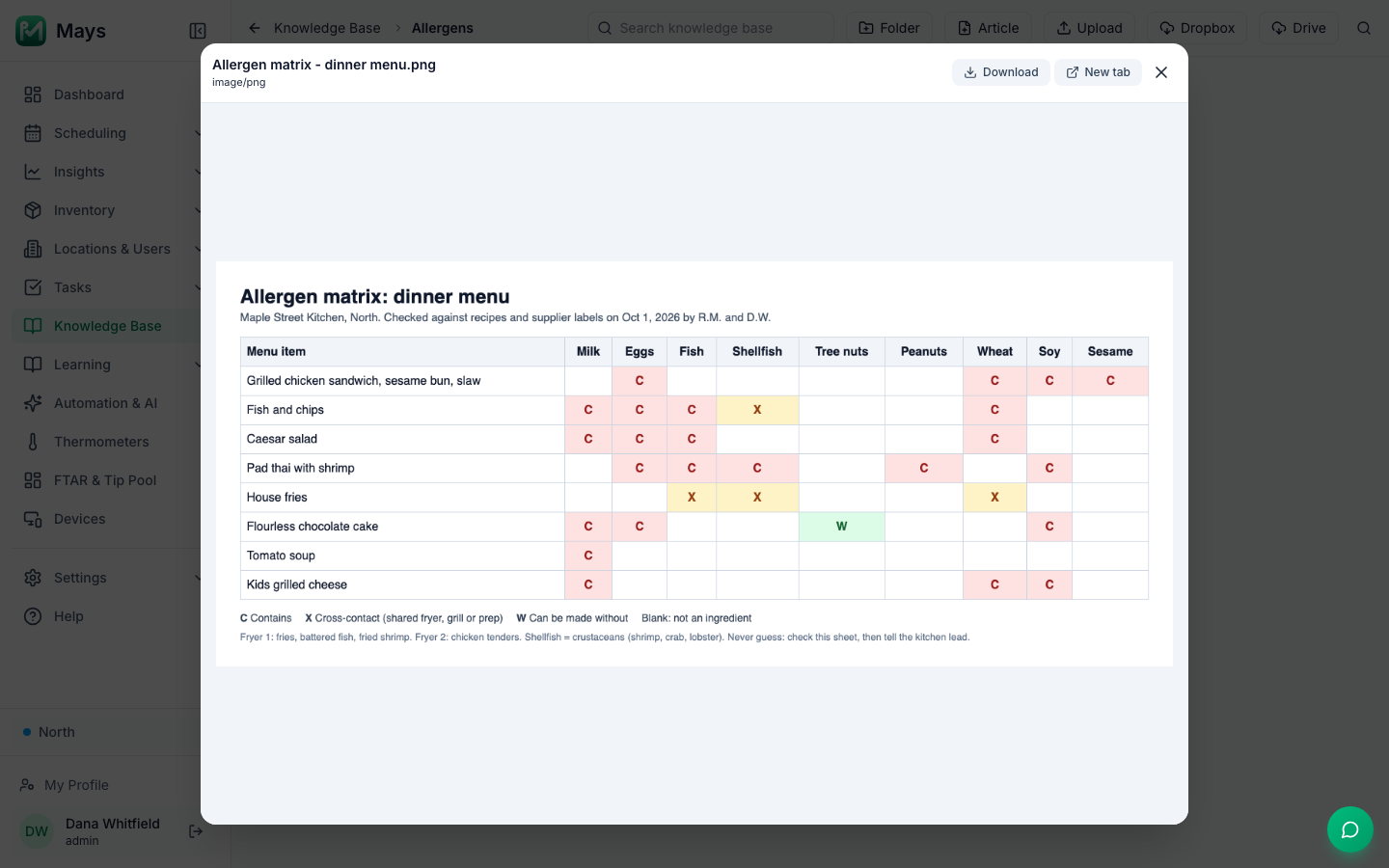Click the Inventory box icon
The width and height of the screenshot is (1389, 868).
tap(33, 210)
